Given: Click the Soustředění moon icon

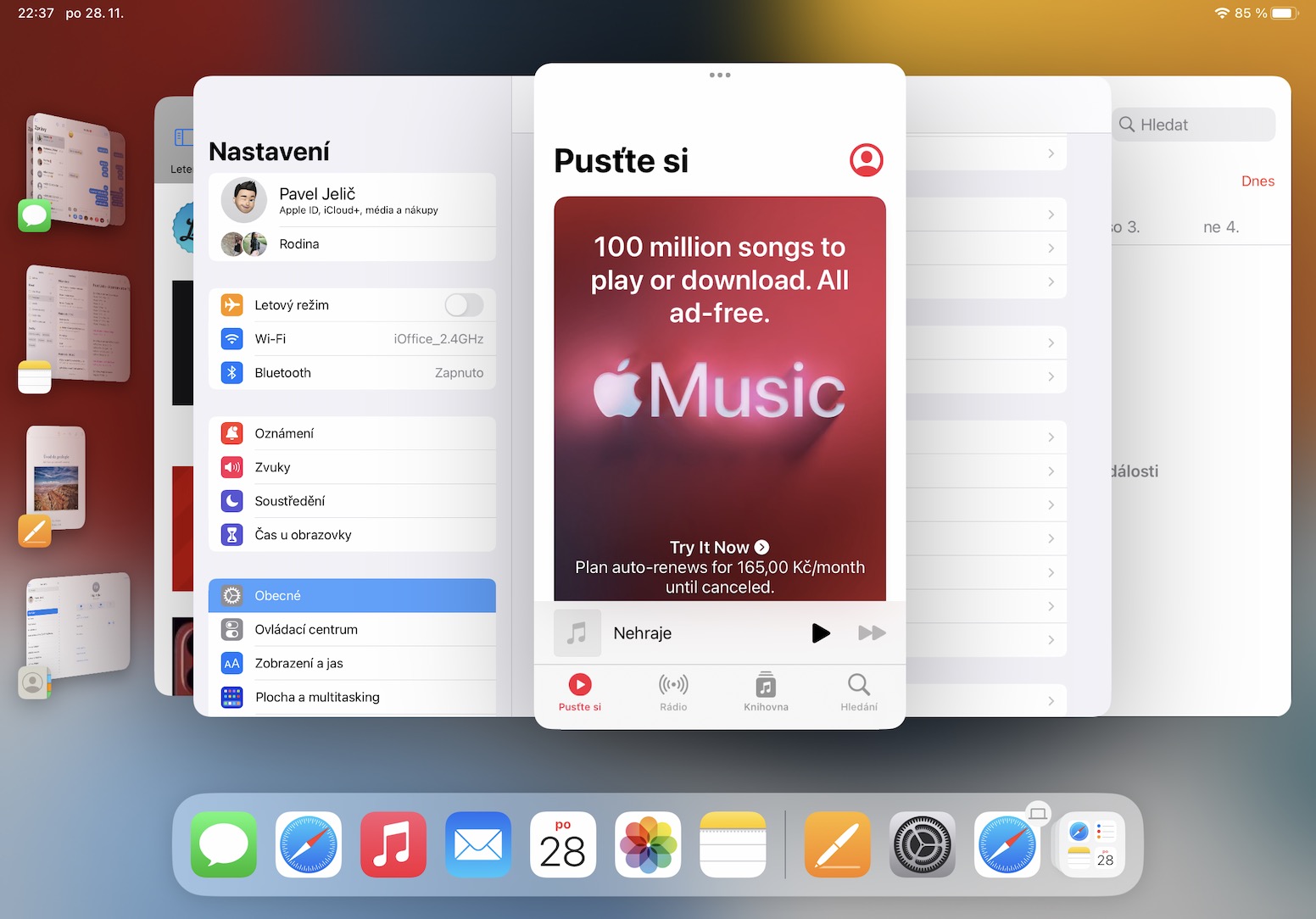Looking at the screenshot, I should 231,501.
